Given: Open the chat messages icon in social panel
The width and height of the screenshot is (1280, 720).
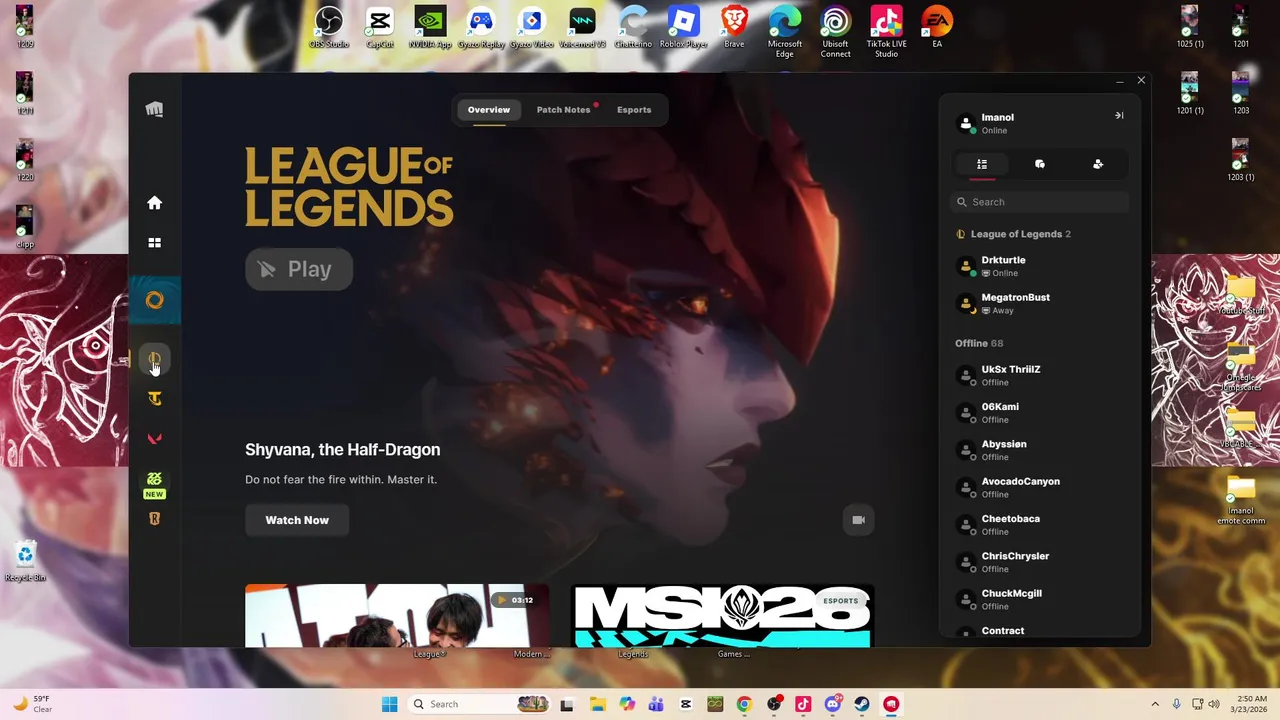Looking at the screenshot, I should tap(1040, 164).
